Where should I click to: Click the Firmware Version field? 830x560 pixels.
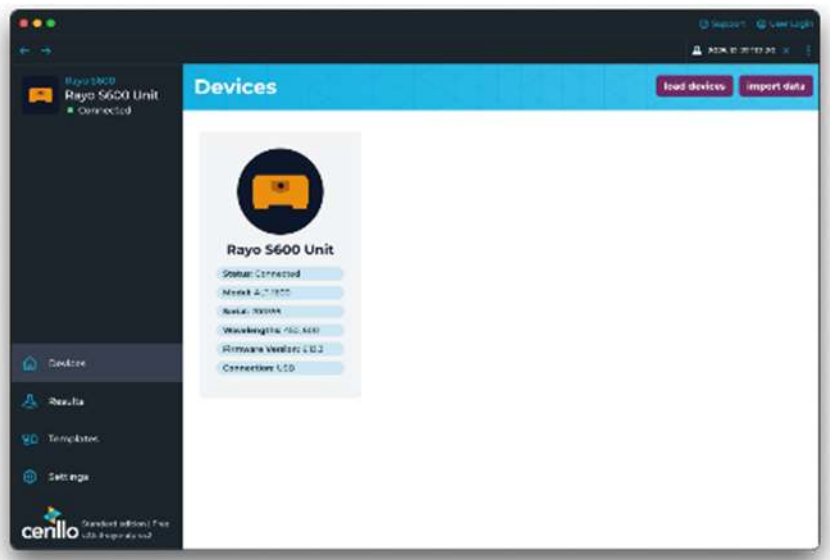[280, 349]
